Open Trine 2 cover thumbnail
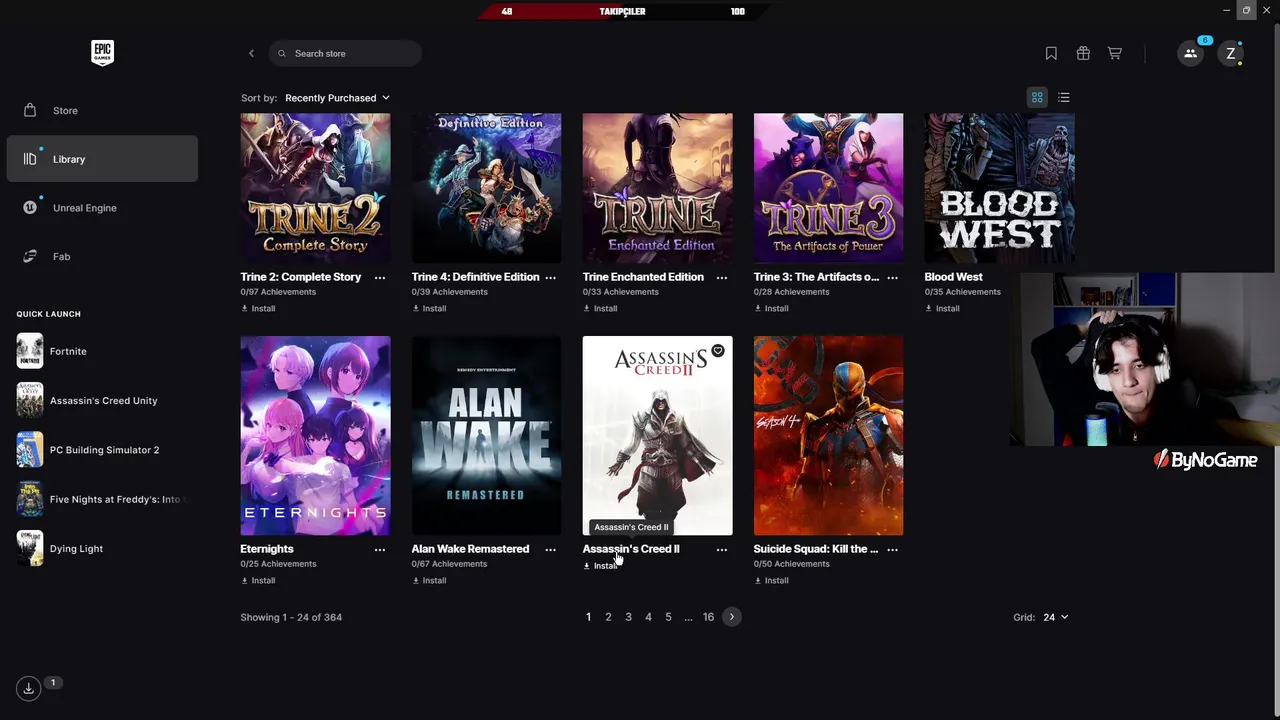This screenshot has height=720, width=1280. [315, 188]
